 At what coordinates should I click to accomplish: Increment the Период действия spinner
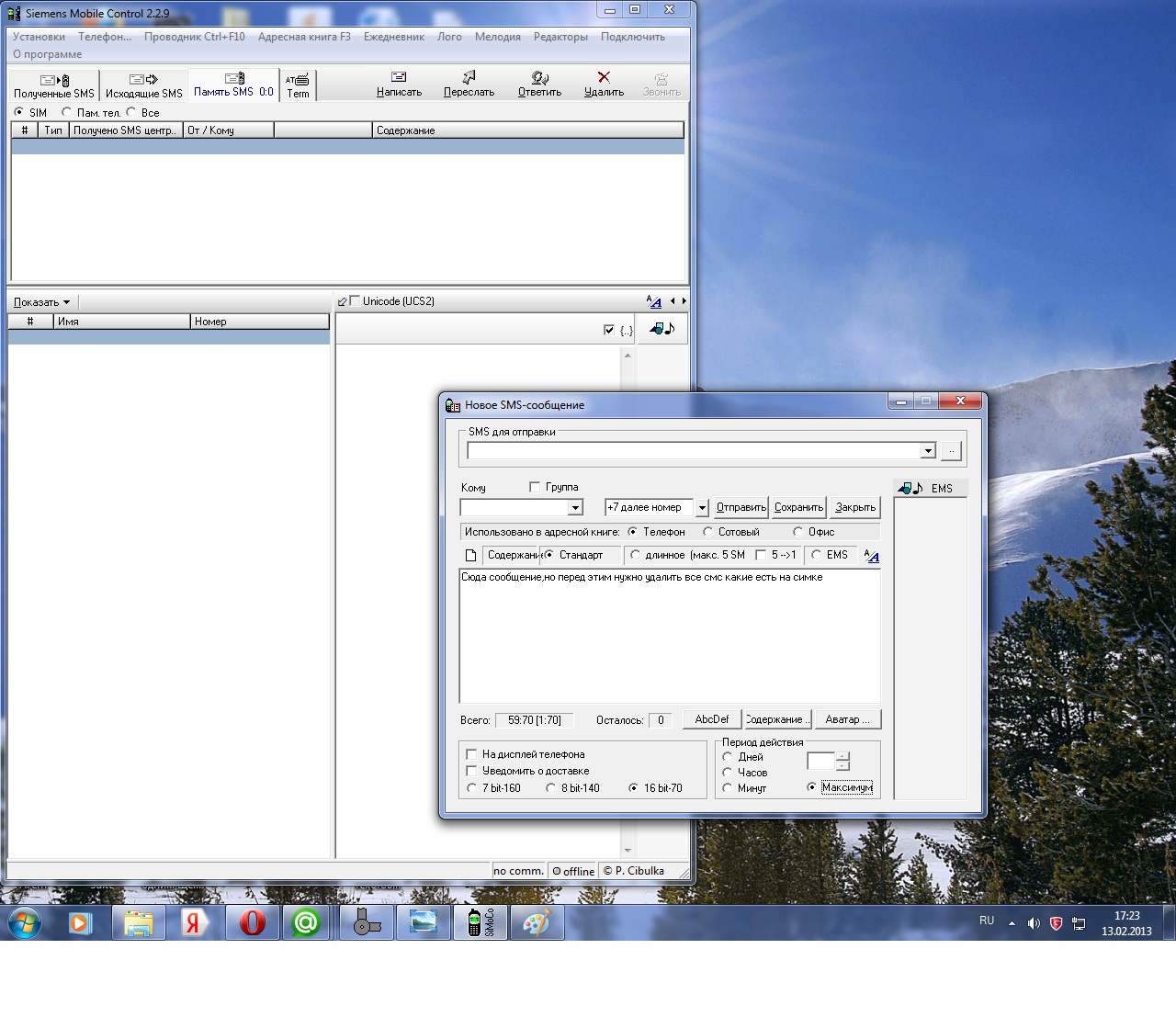(842, 756)
